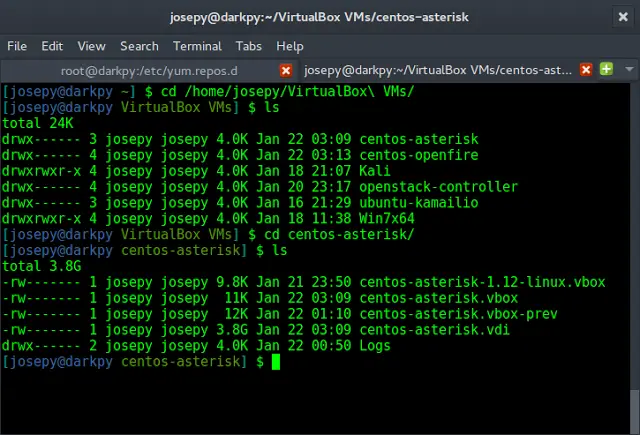The width and height of the screenshot is (640, 435).
Task: Click the 'Win7x64' directory name
Action: 387,219
